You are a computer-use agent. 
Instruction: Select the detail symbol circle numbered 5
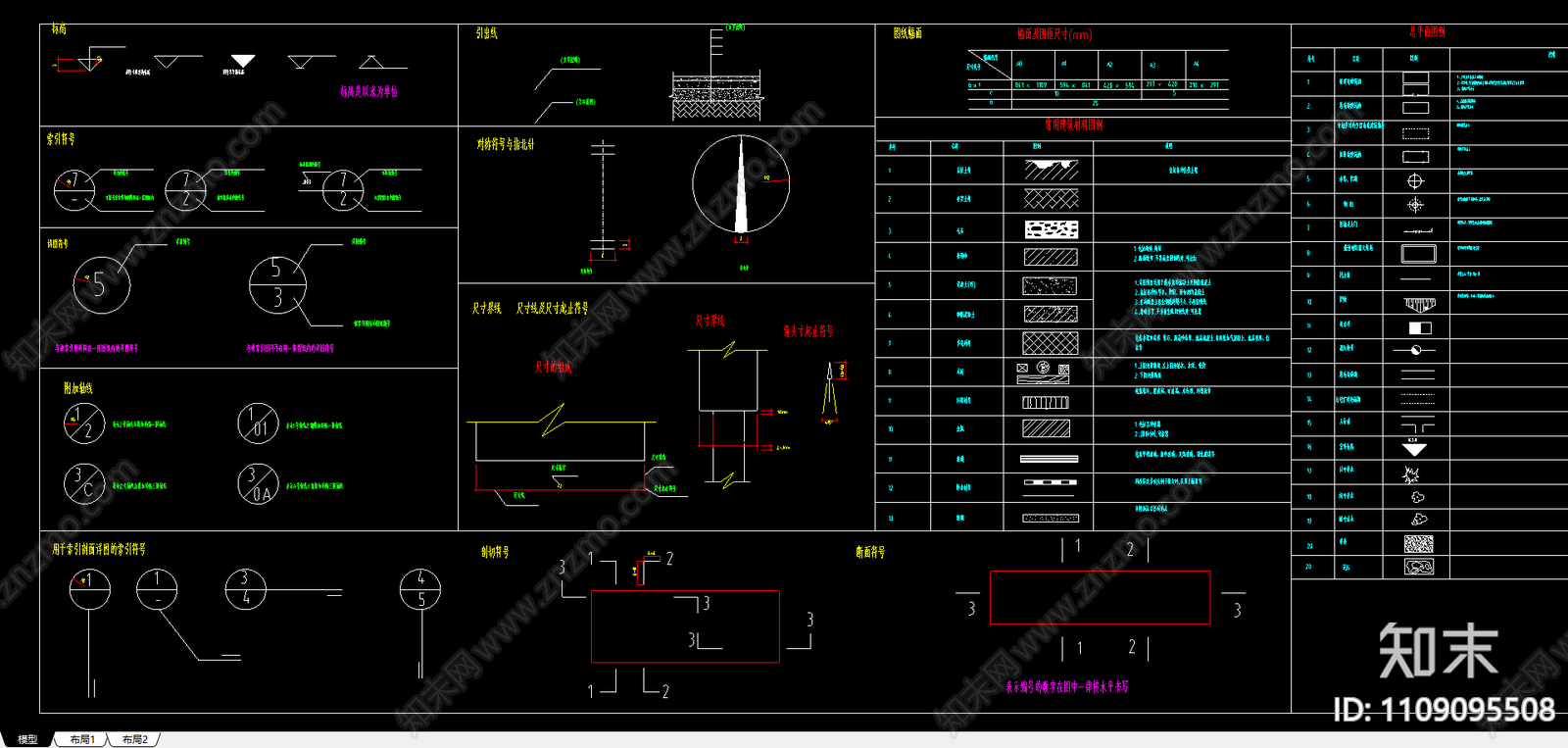[101, 285]
